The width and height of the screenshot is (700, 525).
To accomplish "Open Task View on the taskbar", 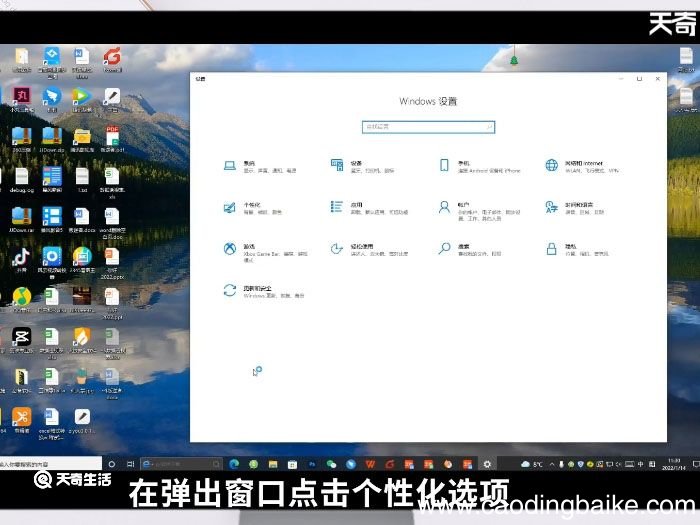I will click(x=130, y=464).
